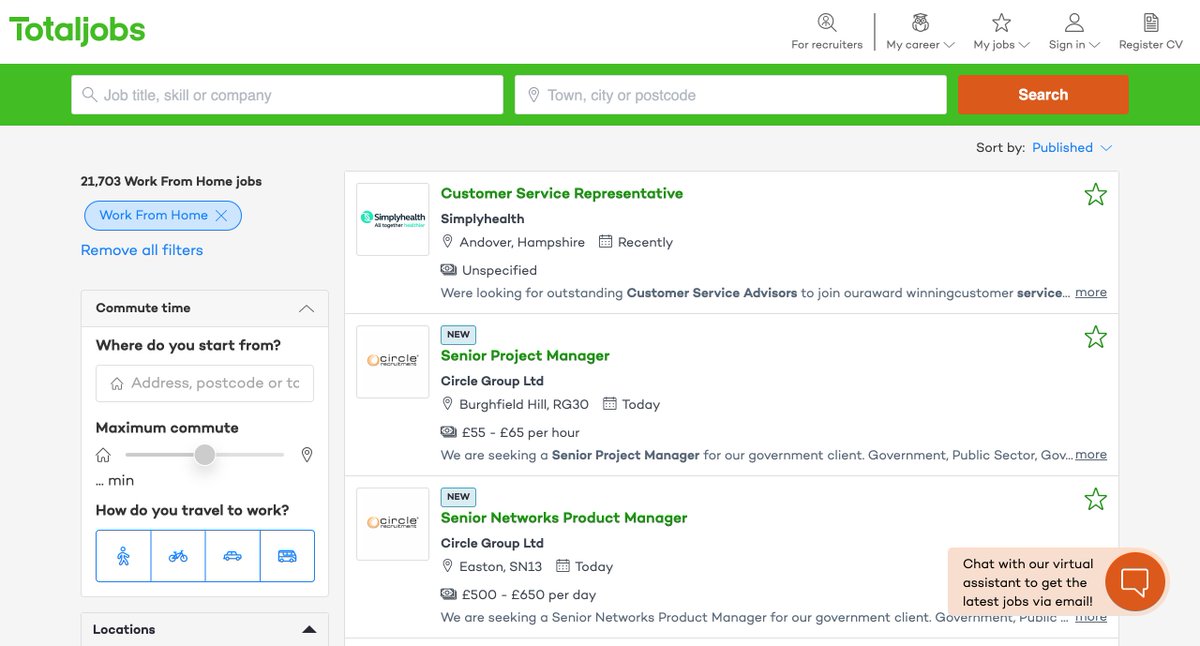1200x646 pixels.
Task: Click more on Senior Project Manager description
Action: pyautogui.click(x=1091, y=455)
